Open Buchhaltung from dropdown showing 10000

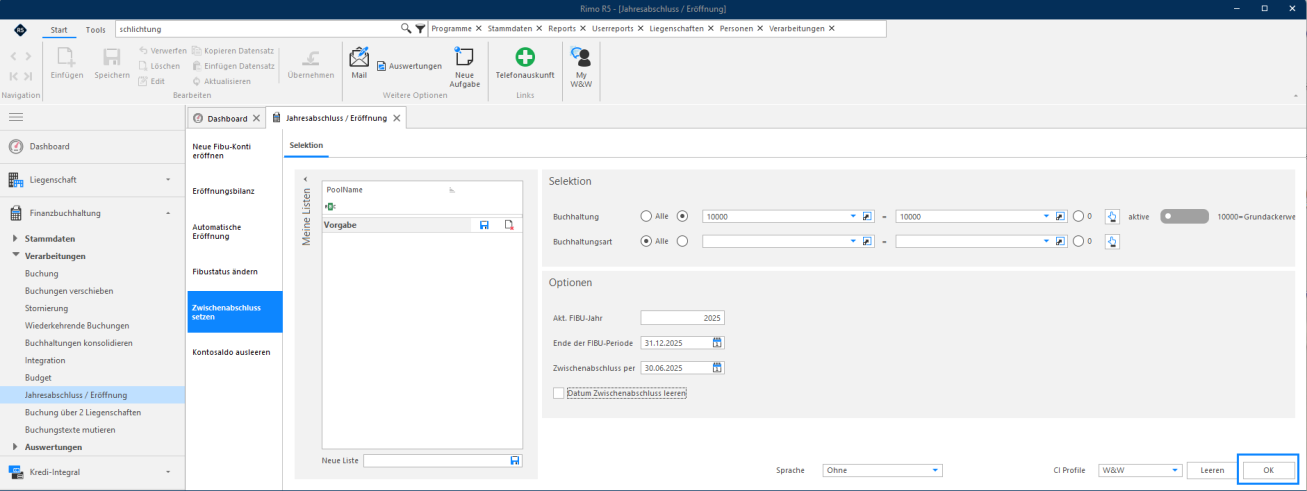(853, 215)
